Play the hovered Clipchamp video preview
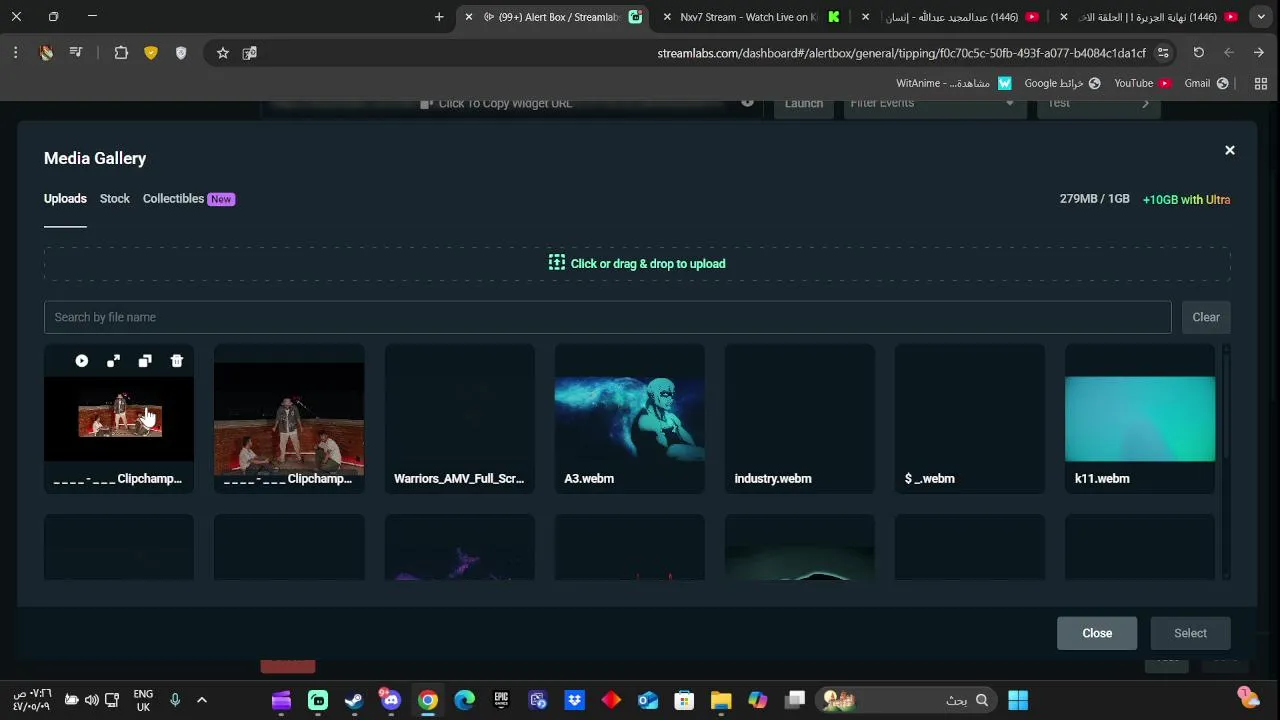 coord(82,361)
